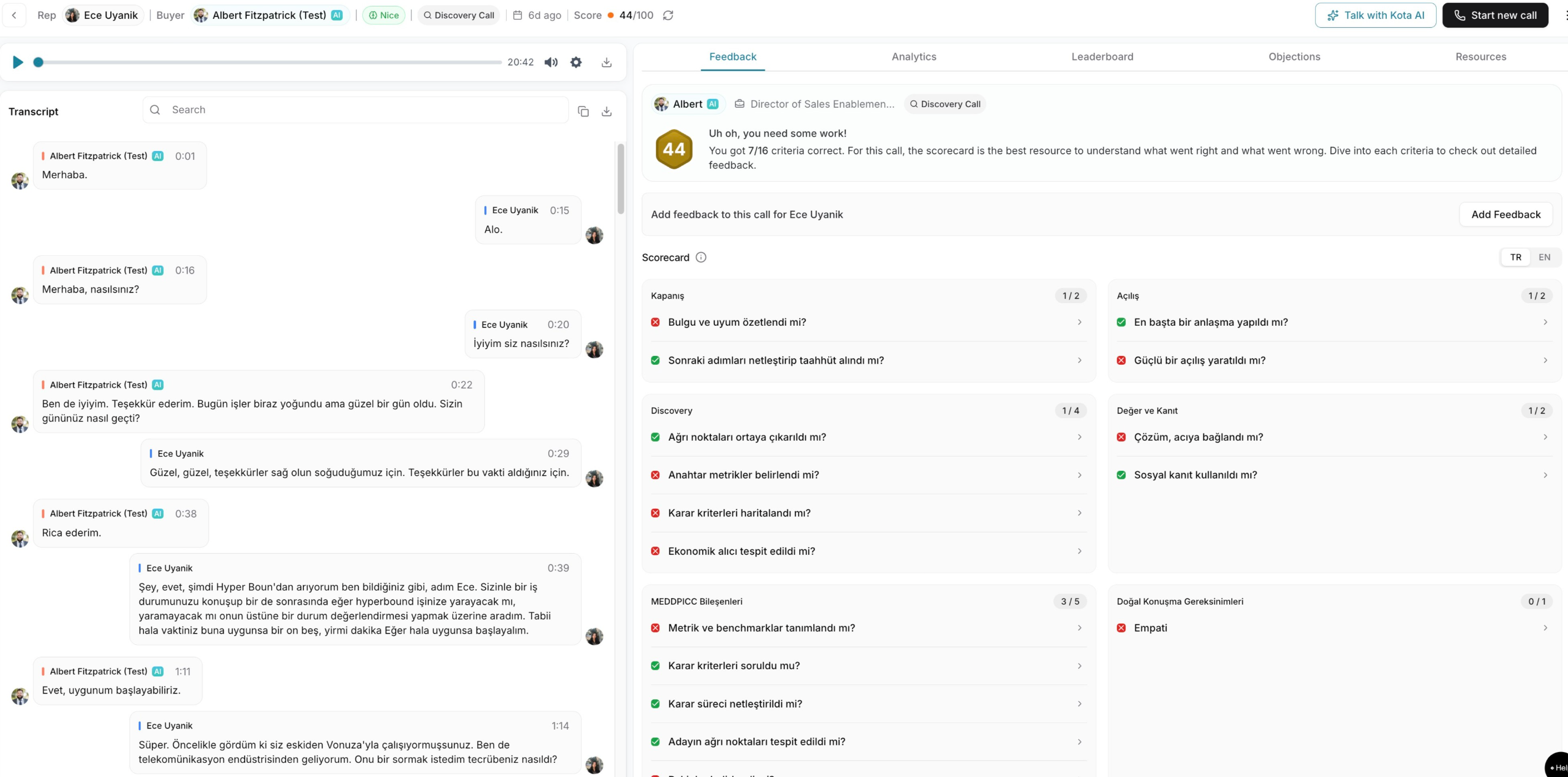Expand Sonraki adımları netleştirip taahhüt alındı mı

tap(868, 361)
